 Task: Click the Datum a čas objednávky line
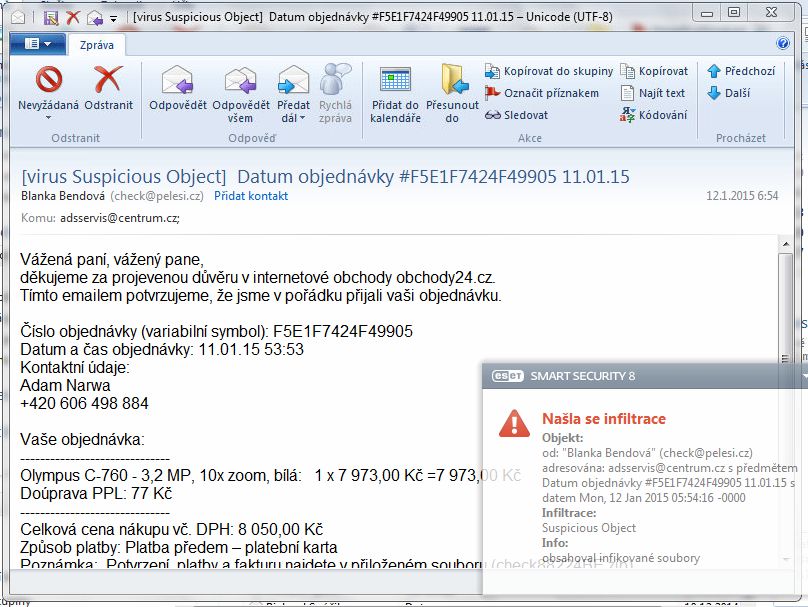(162, 349)
